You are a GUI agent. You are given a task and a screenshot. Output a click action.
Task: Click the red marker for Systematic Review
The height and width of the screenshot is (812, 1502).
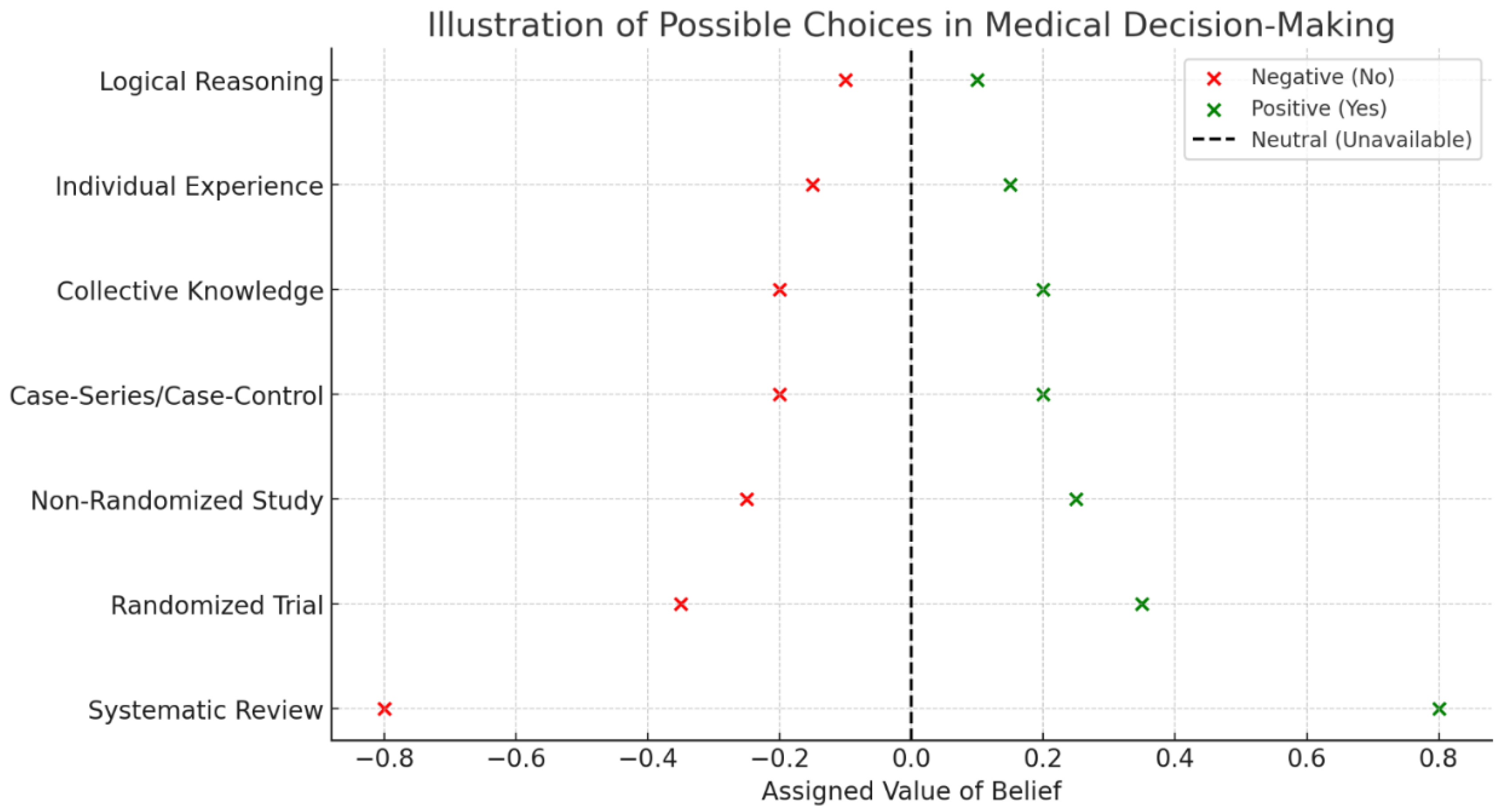(x=384, y=709)
